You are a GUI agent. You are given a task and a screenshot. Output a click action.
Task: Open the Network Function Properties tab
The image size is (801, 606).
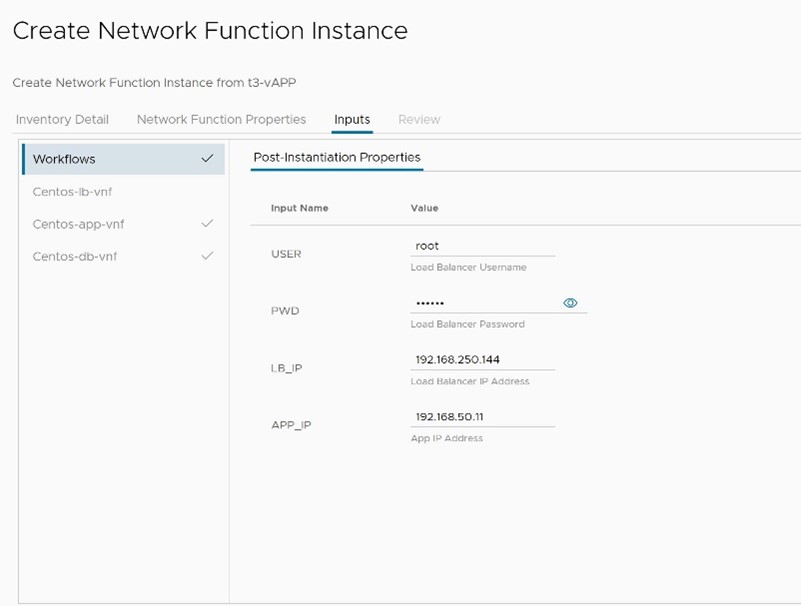(221, 119)
